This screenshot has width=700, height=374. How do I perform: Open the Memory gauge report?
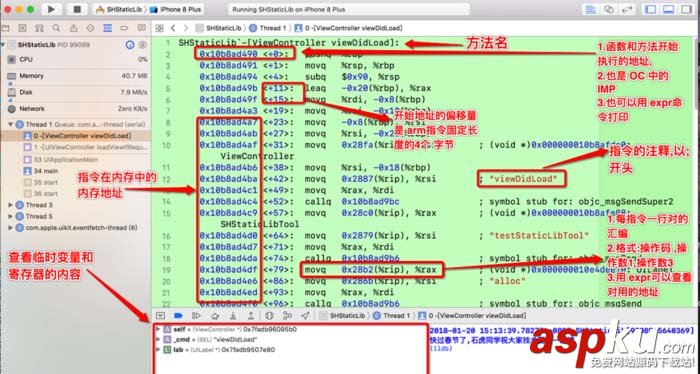(76, 76)
